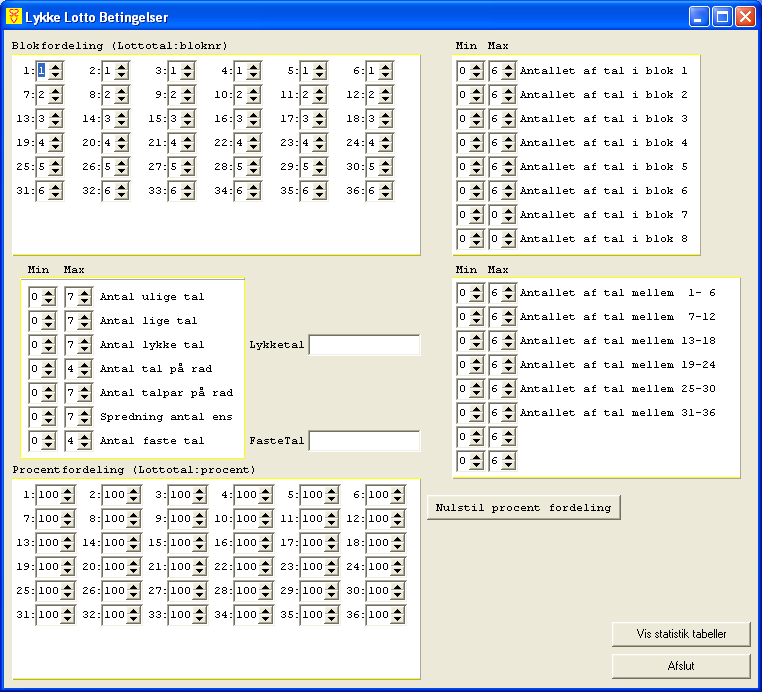Increase Min for tal mellem 13-18

coord(477,337)
